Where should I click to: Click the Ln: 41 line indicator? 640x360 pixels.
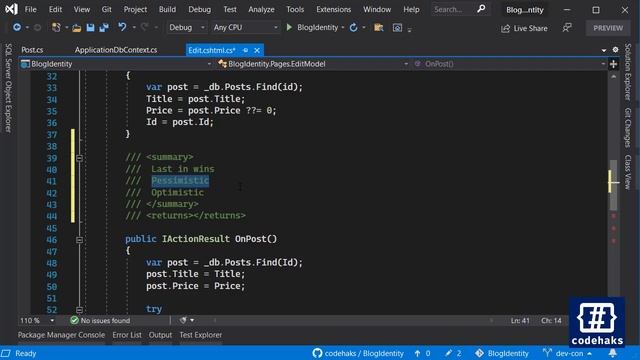pyautogui.click(x=520, y=320)
